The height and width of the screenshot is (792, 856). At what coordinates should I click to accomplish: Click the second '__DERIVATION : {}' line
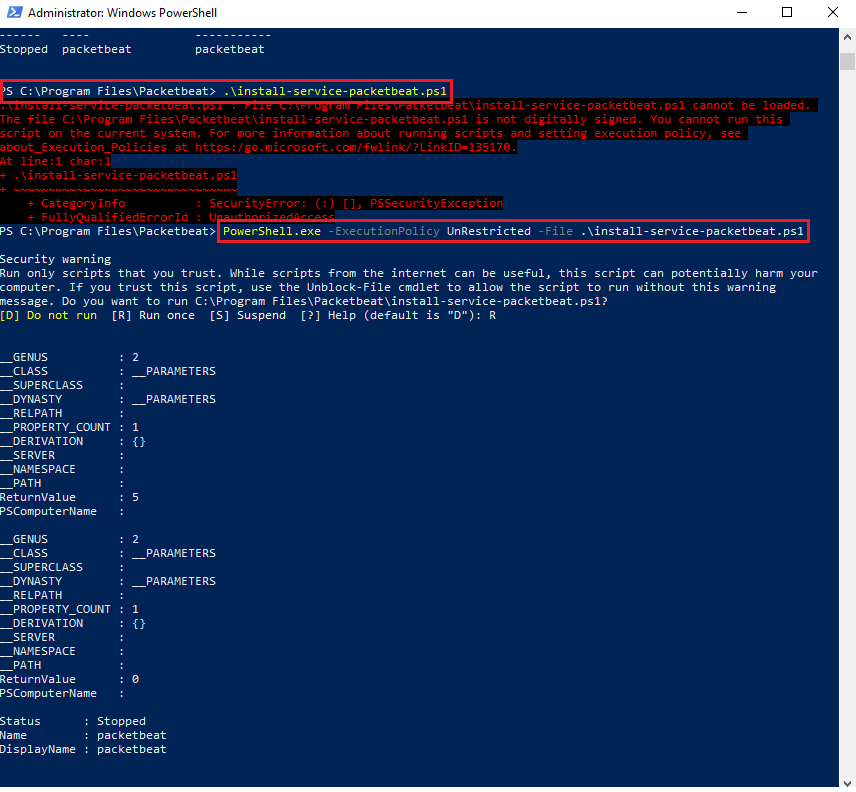(x=73, y=623)
